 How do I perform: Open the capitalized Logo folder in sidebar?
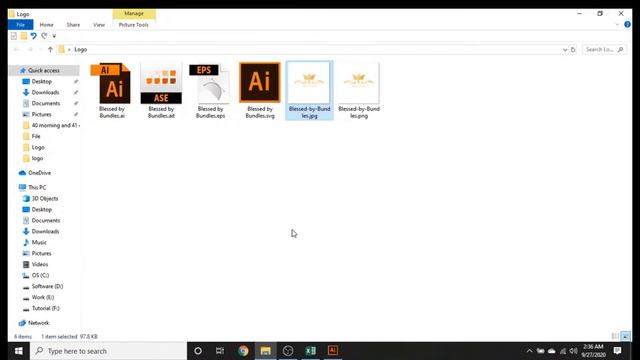pos(38,147)
